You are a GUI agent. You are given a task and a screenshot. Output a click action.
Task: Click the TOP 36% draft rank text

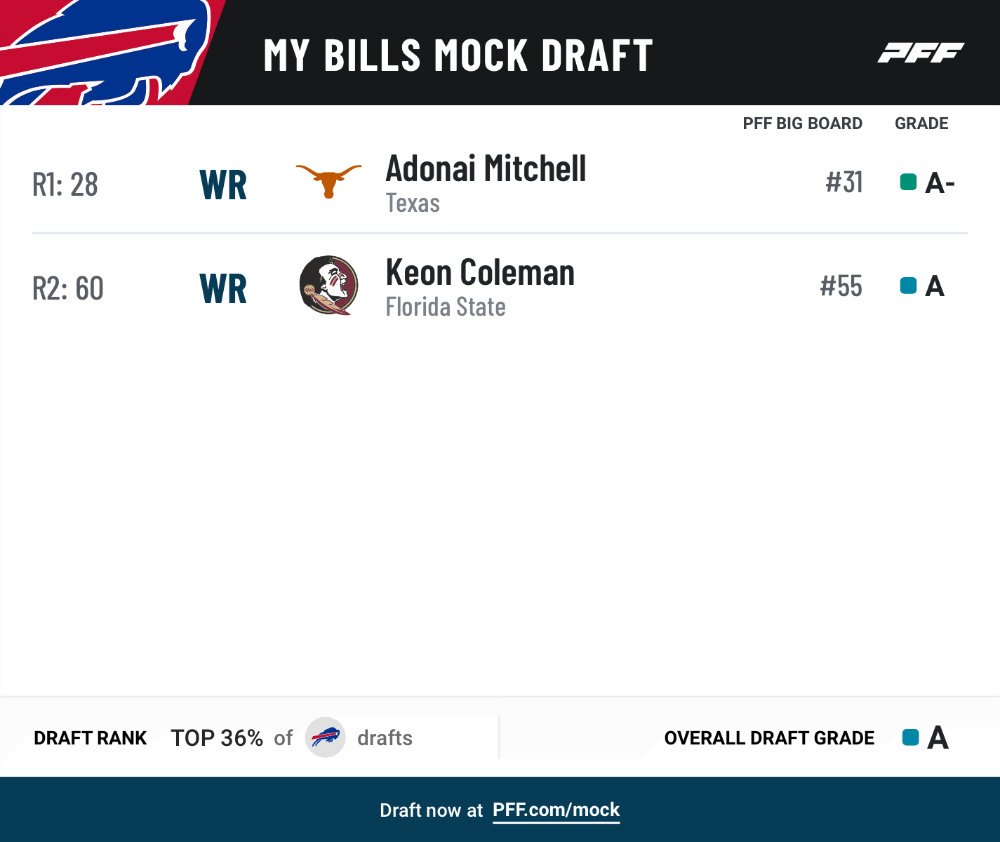217,738
